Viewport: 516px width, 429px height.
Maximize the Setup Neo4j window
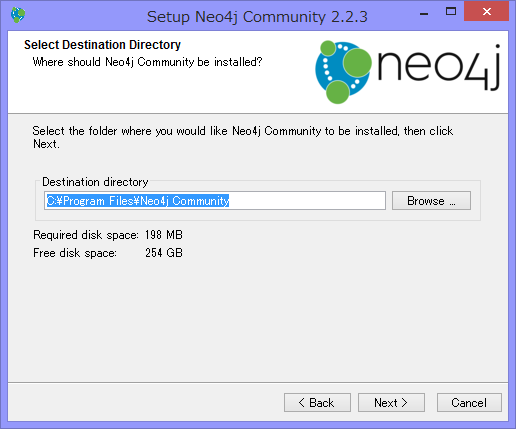(451, 12)
